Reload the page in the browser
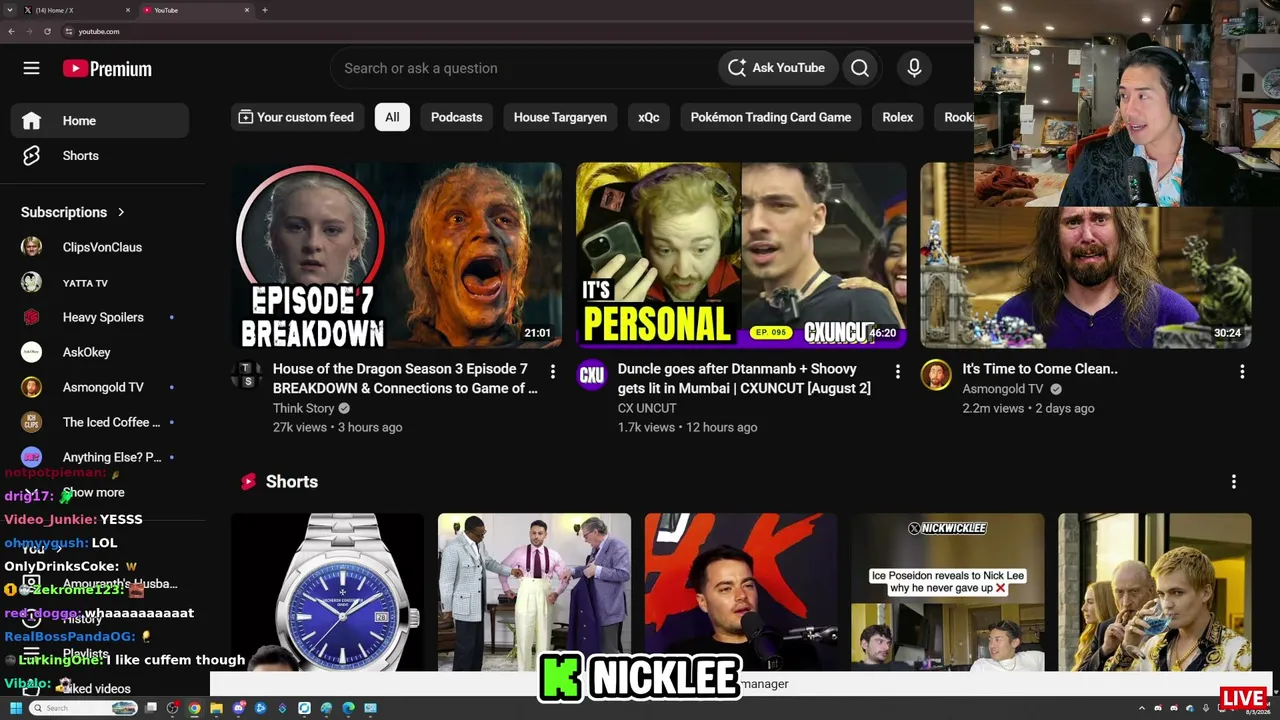Viewport: 1280px width, 720px height. click(47, 31)
